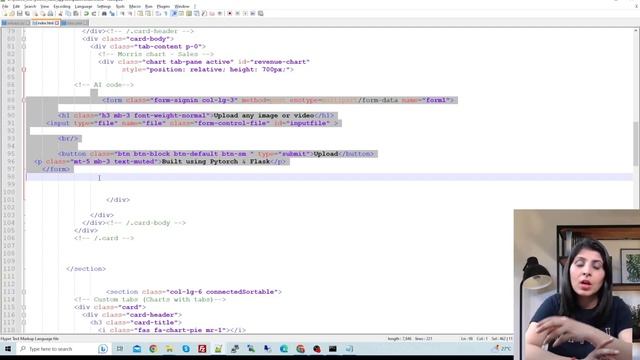This screenshot has height=360, width=640.
Task: Click the Start Recording macro icon
Action: pos(229,13)
